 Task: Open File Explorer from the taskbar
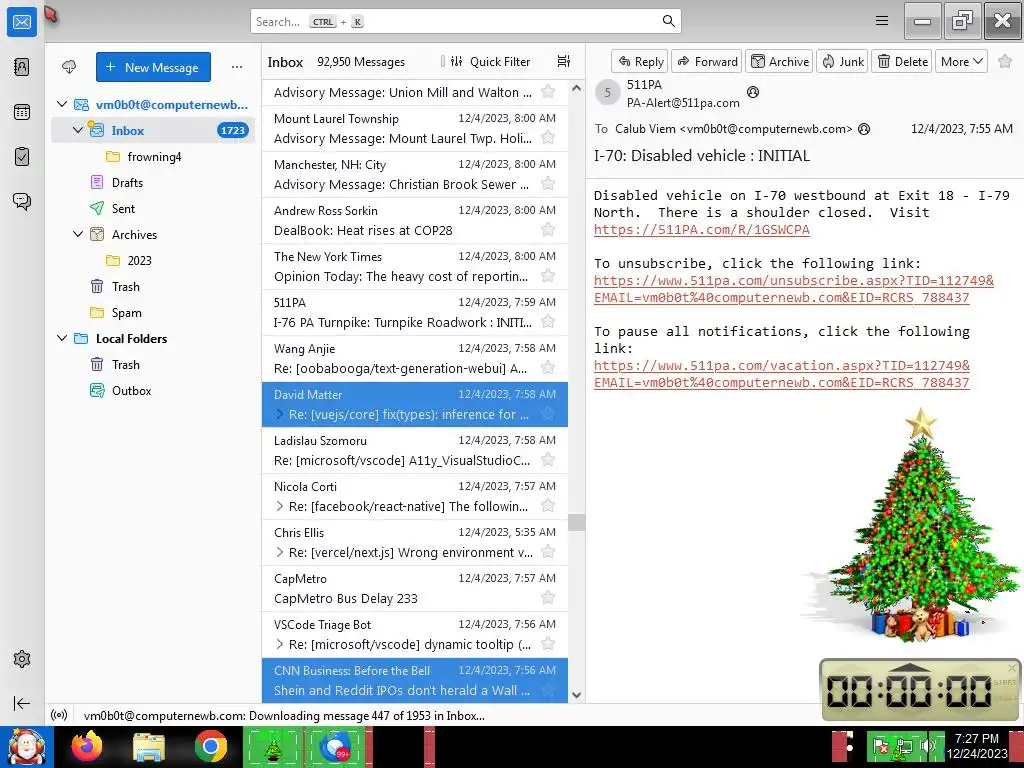[149, 747]
